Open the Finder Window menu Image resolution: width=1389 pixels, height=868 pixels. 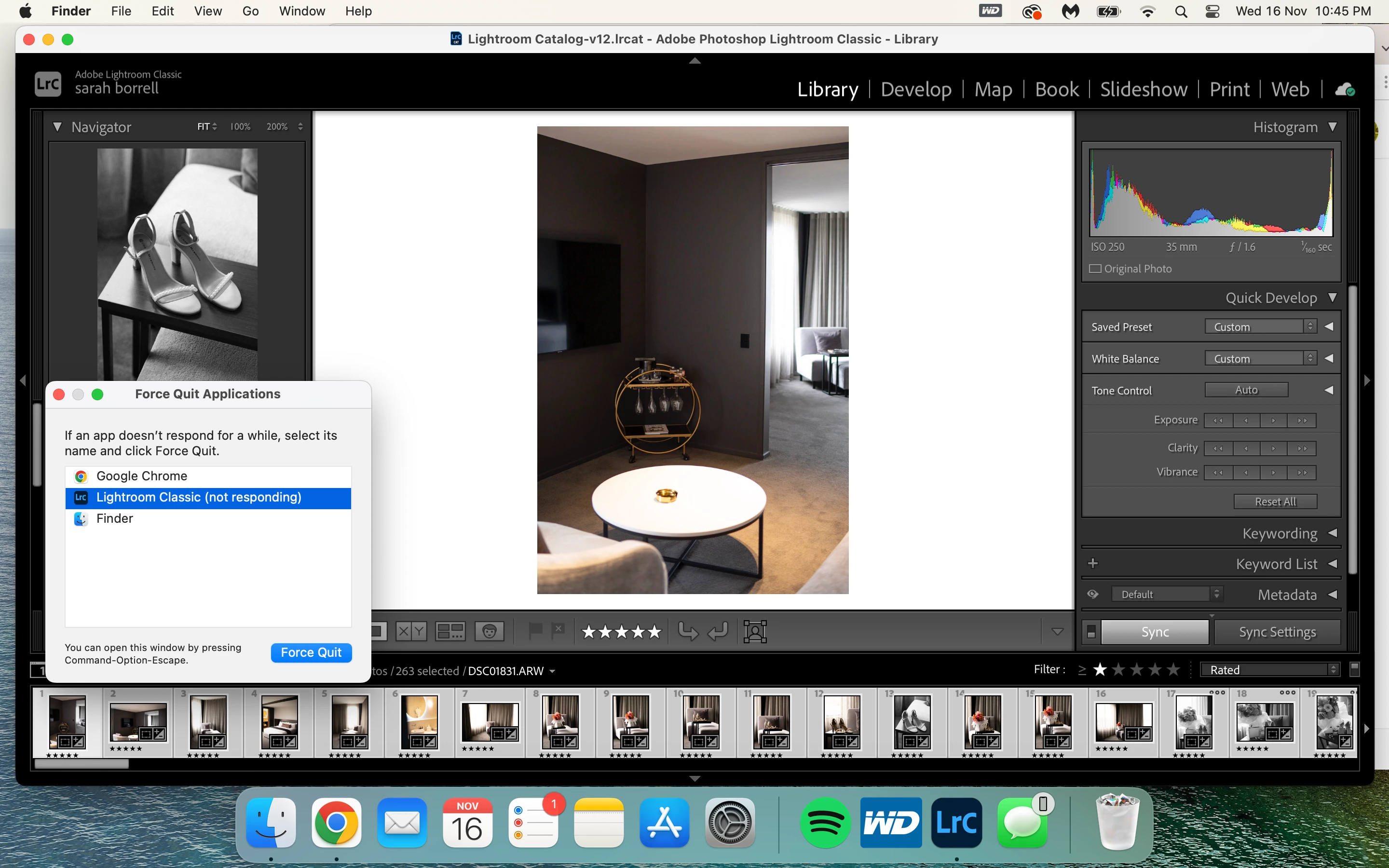tap(301, 11)
